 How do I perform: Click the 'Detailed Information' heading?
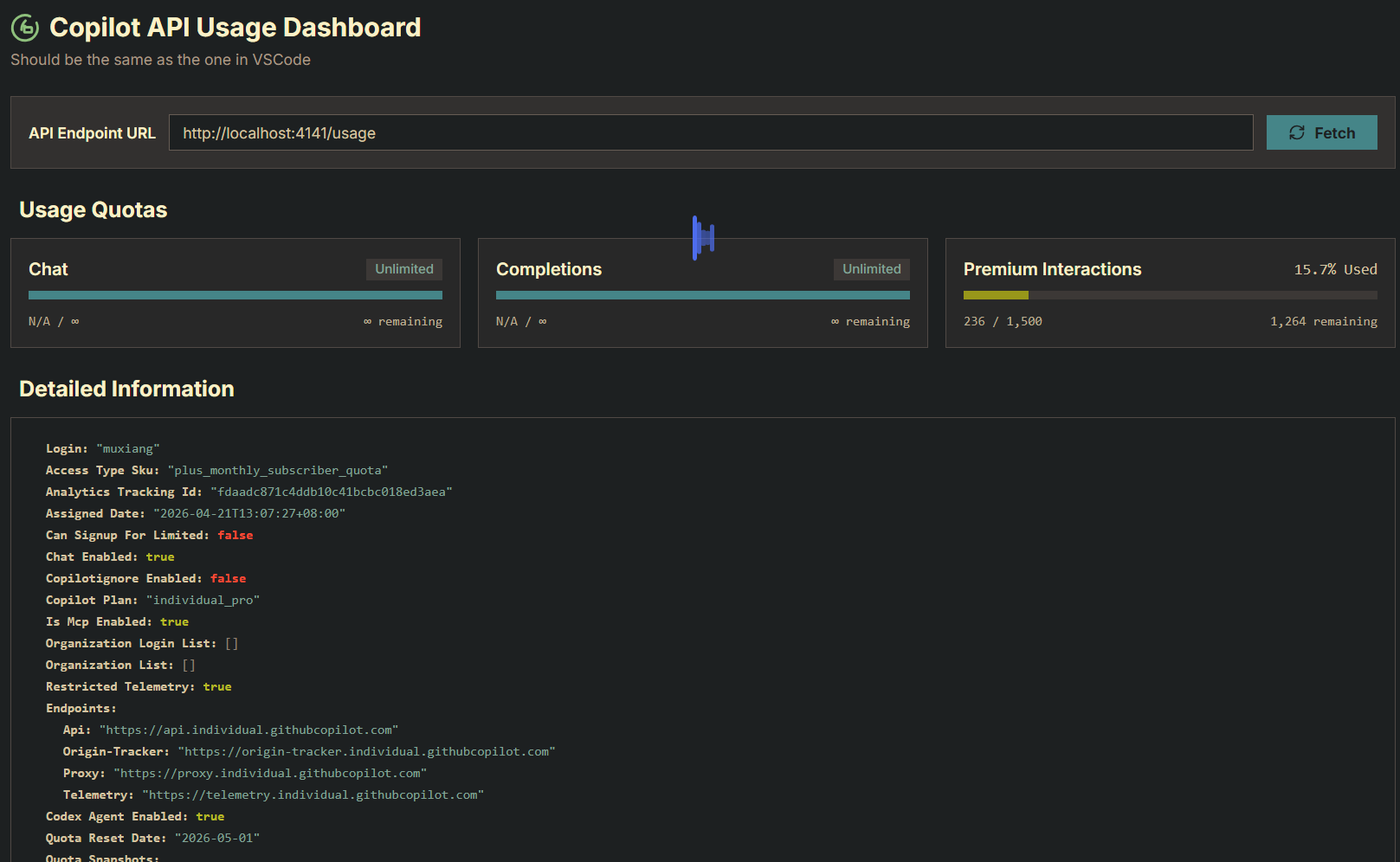coord(126,389)
